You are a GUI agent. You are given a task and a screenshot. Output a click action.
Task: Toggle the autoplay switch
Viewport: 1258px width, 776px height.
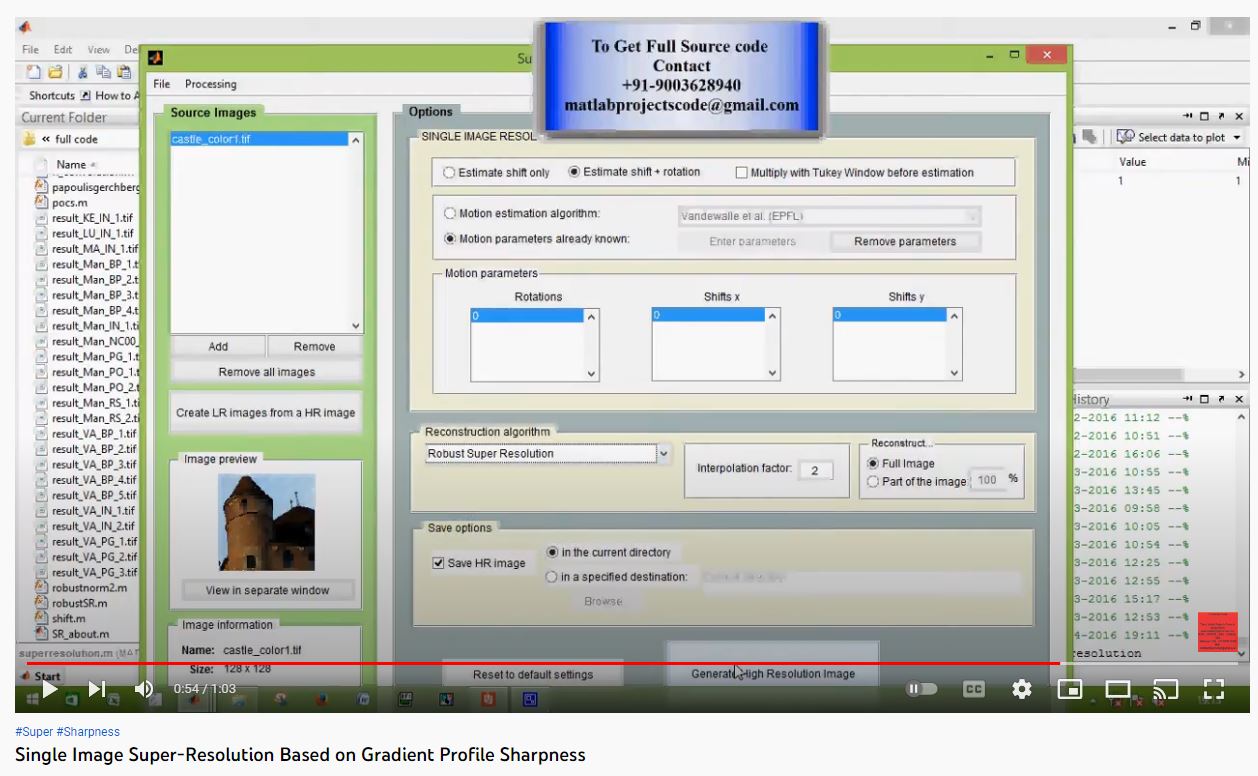pos(921,689)
